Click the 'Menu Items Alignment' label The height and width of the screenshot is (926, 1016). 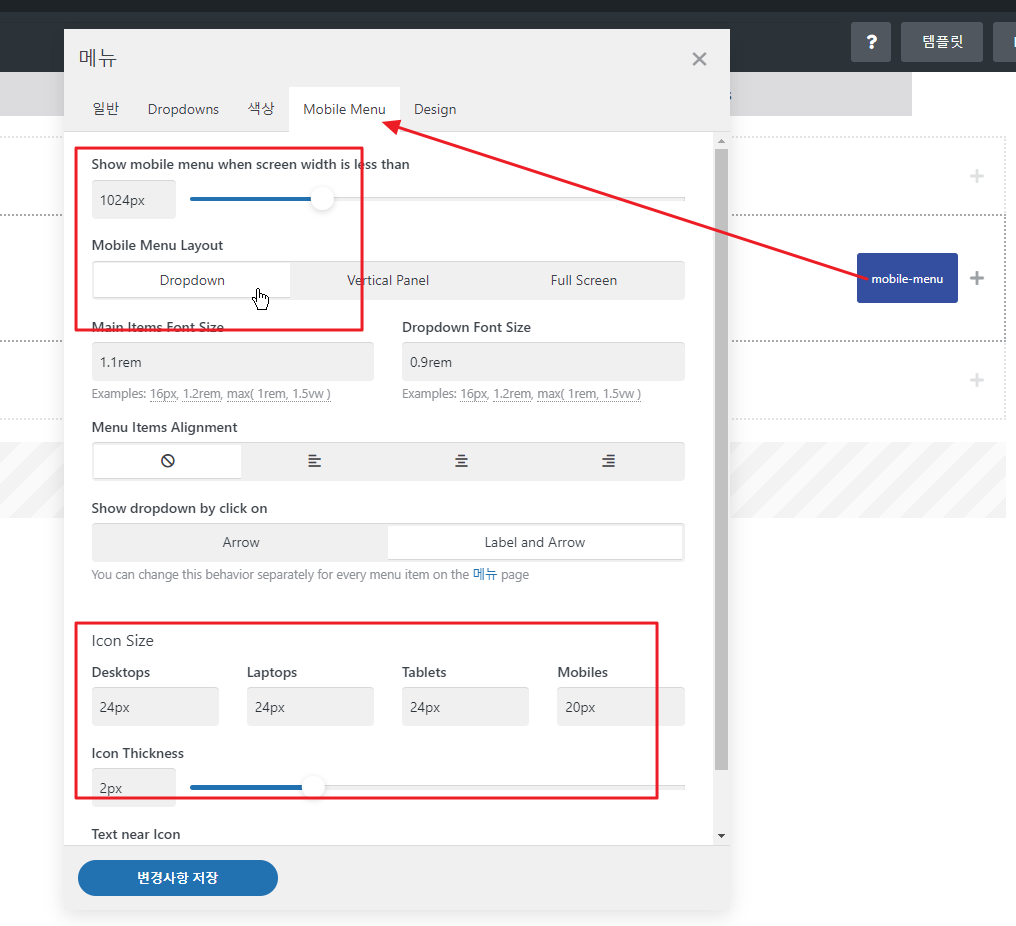pos(164,427)
